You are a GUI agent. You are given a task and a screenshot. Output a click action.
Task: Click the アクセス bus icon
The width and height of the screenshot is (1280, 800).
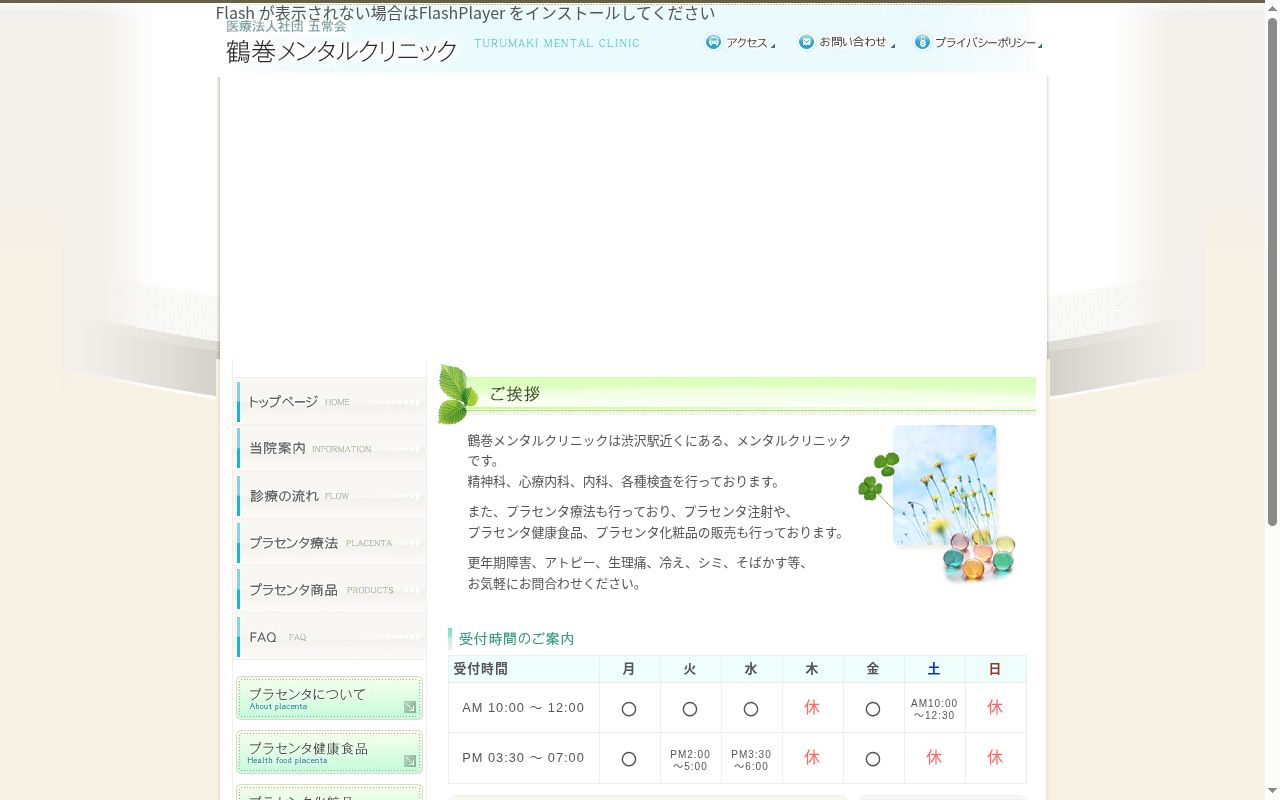point(713,42)
